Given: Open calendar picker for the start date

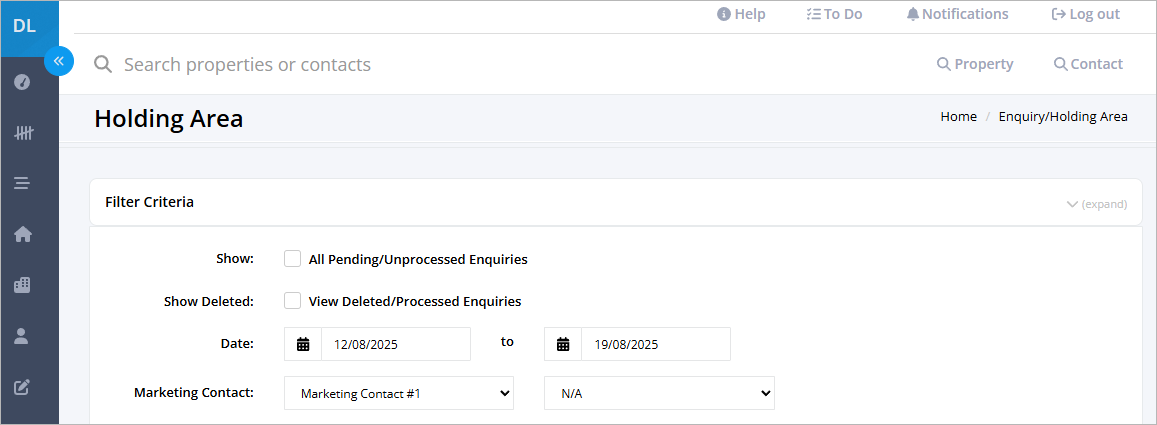Looking at the screenshot, I should [x=303, y=344].
